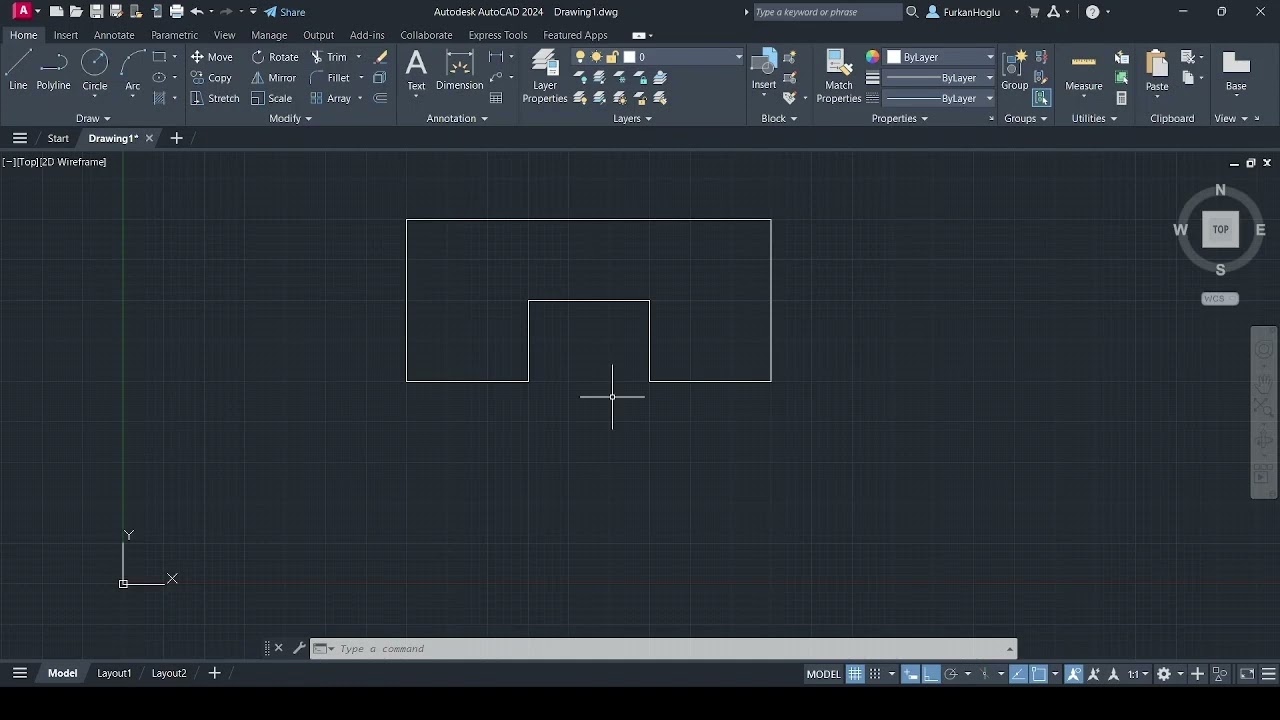
Task: Switch to the Annotate tab
Action: (114, 35)
